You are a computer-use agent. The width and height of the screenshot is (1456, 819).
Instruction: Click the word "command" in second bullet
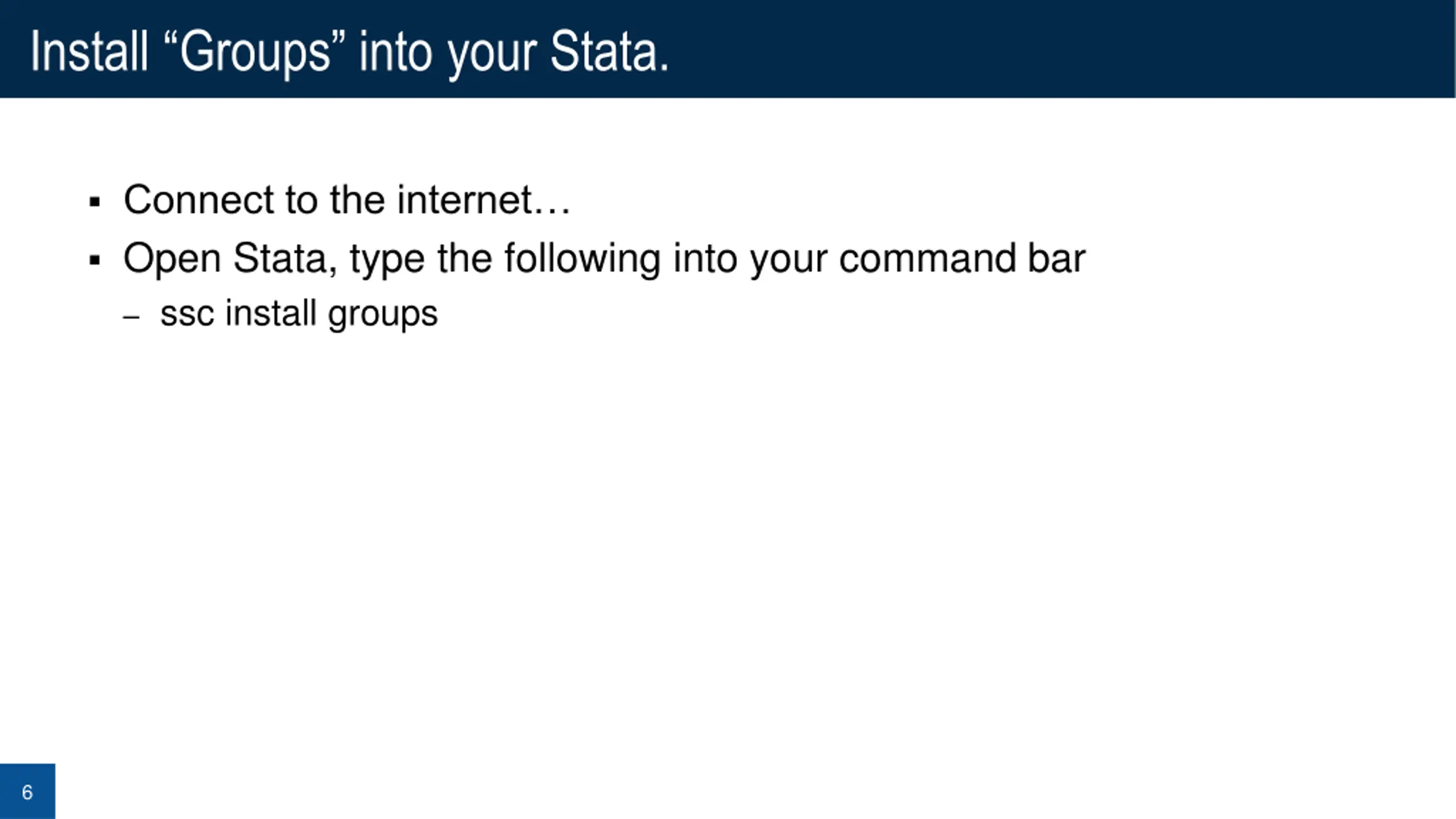tap(928, 259)
